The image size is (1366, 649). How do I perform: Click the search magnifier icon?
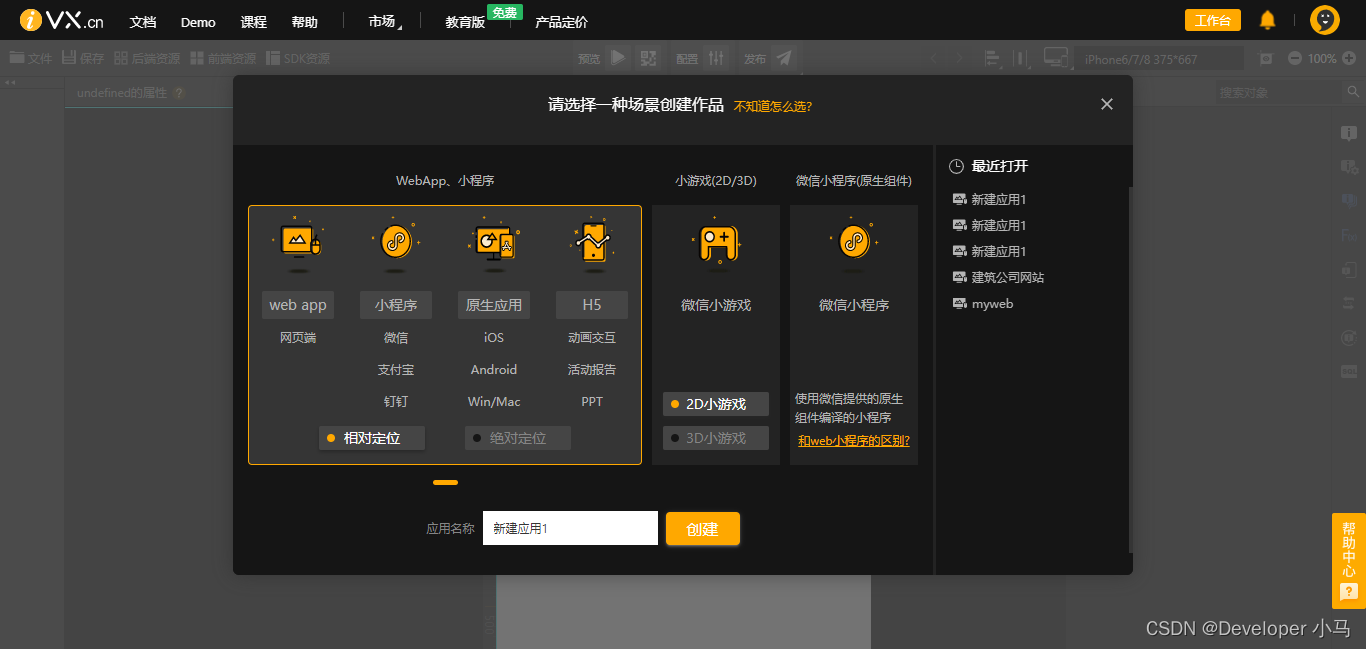pos(1353,92)
